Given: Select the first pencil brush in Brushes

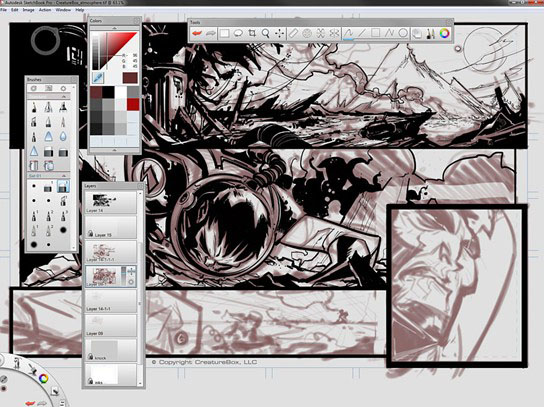Looking at the screenshot, I should point(34,107).
